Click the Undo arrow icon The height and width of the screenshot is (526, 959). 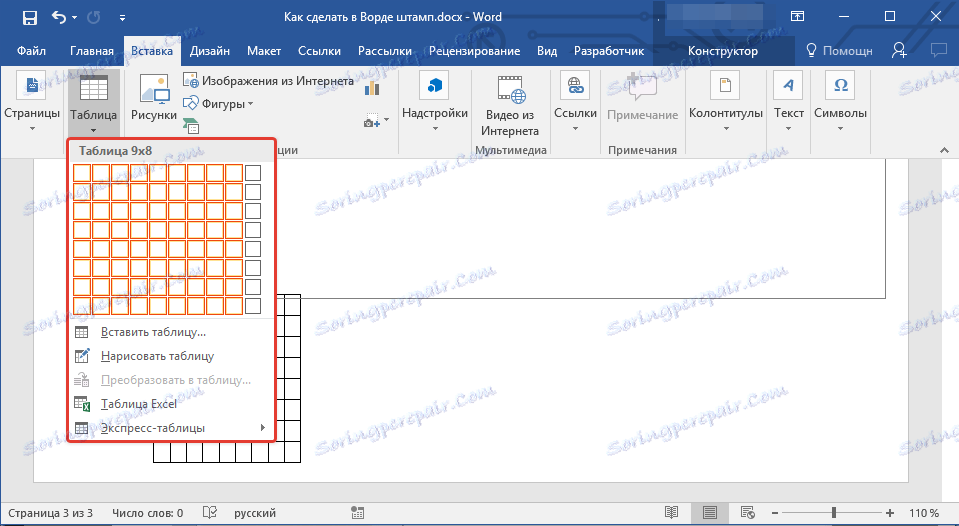[x=59, y=17]
